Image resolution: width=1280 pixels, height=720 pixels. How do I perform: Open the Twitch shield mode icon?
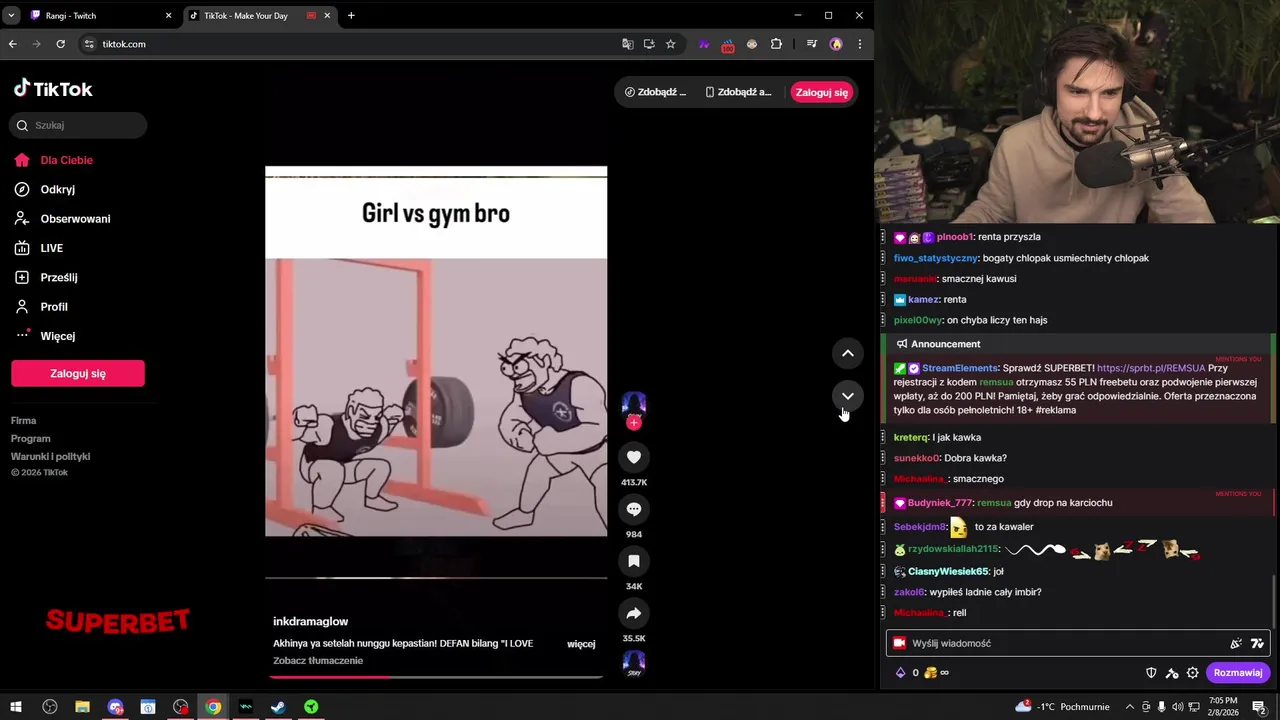(x=1151, y=673)
